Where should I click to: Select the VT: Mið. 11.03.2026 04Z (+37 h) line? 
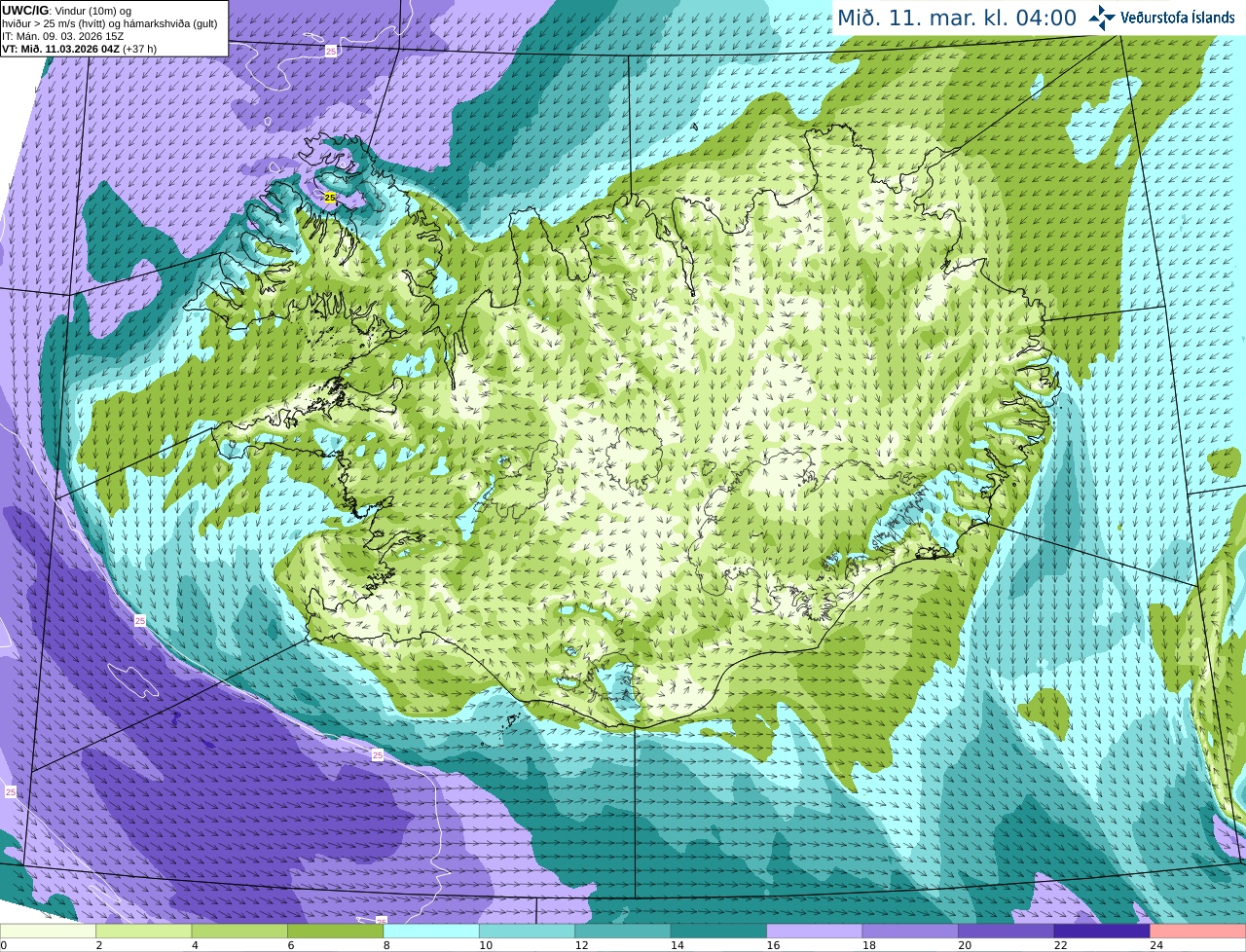[x=80, y=49]
